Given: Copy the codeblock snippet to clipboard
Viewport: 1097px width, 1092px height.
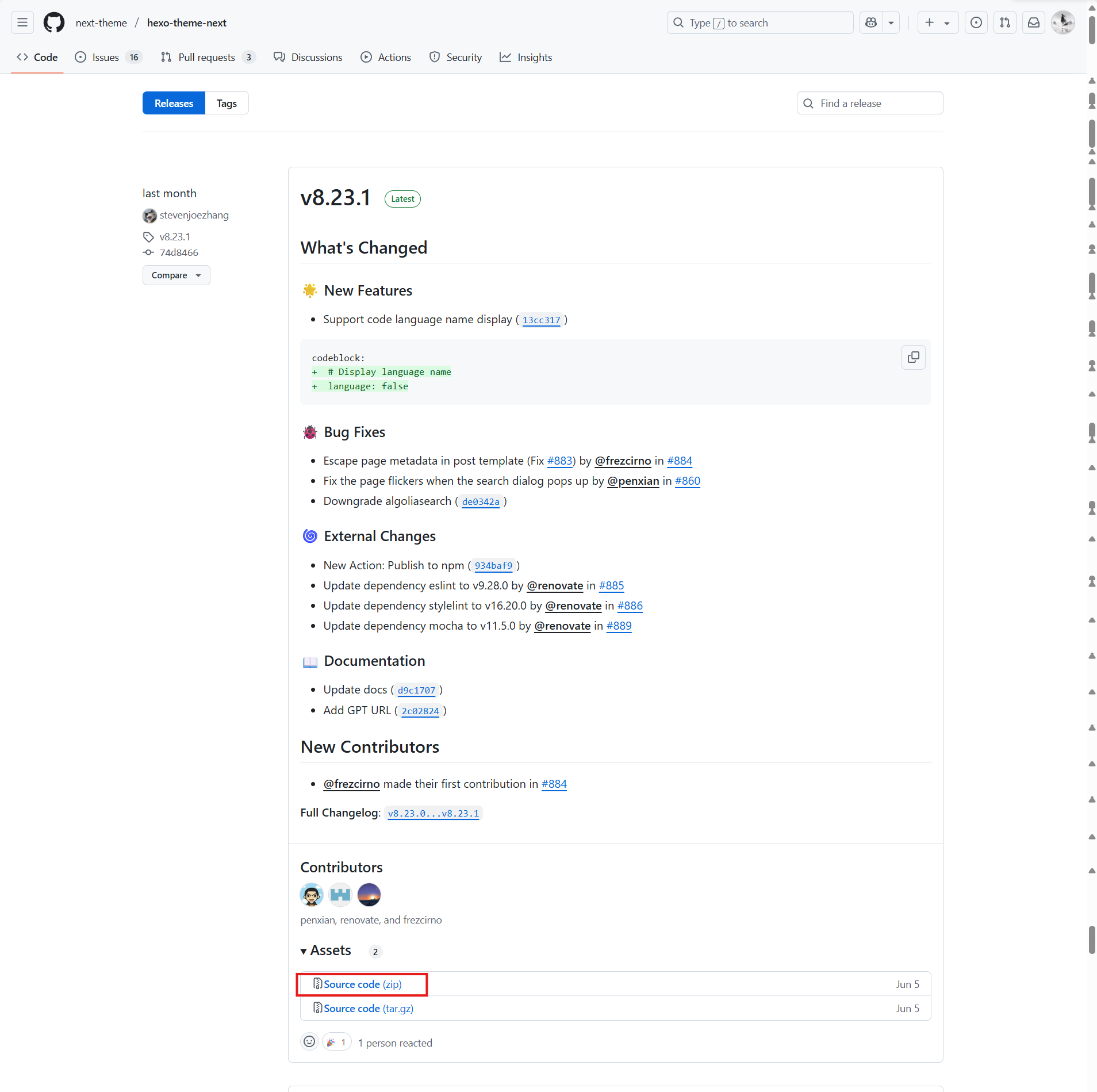Looking at the screenshot, I should tap(913, 358).
